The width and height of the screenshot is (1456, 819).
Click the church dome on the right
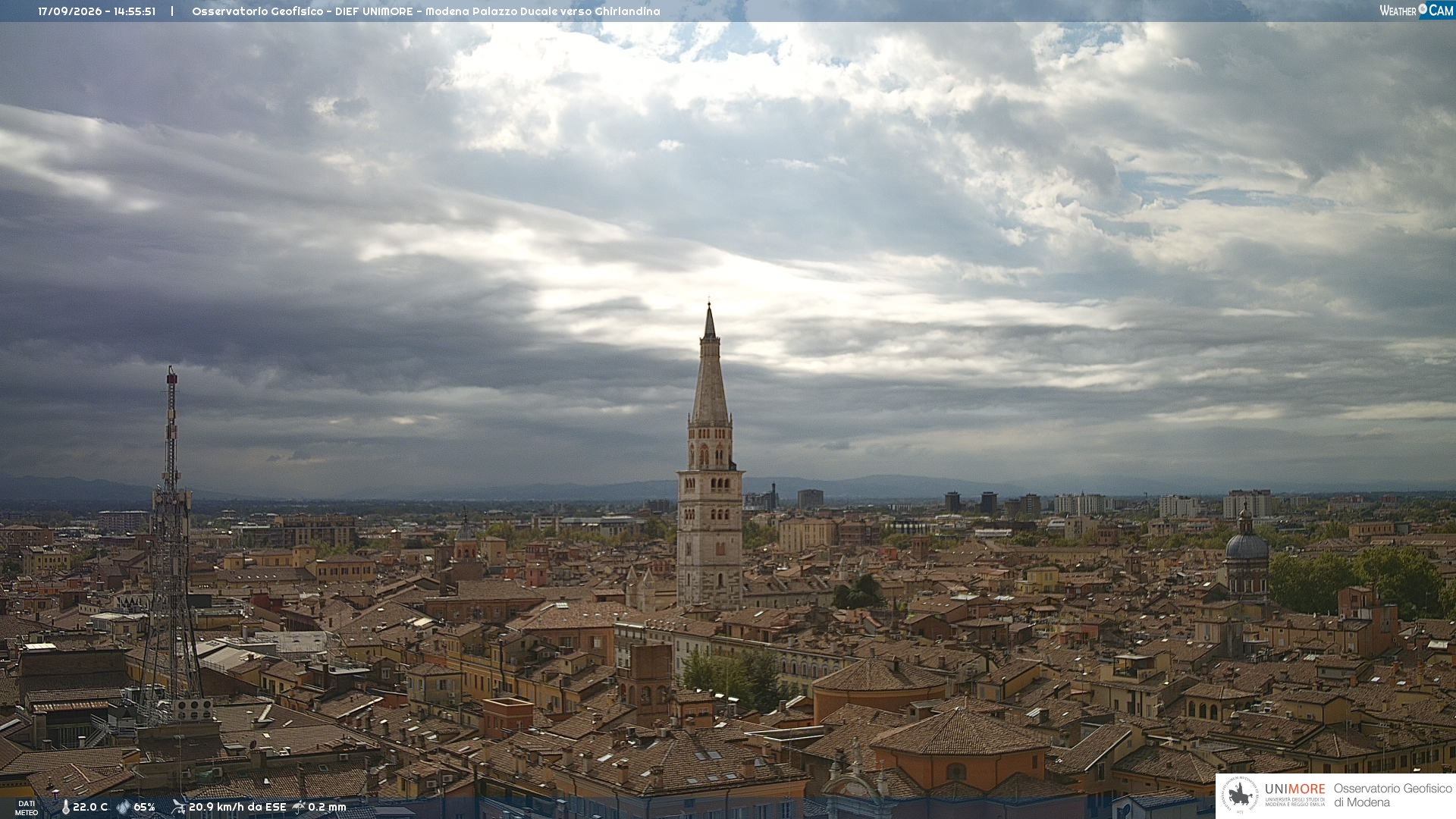click(1246, 543)
